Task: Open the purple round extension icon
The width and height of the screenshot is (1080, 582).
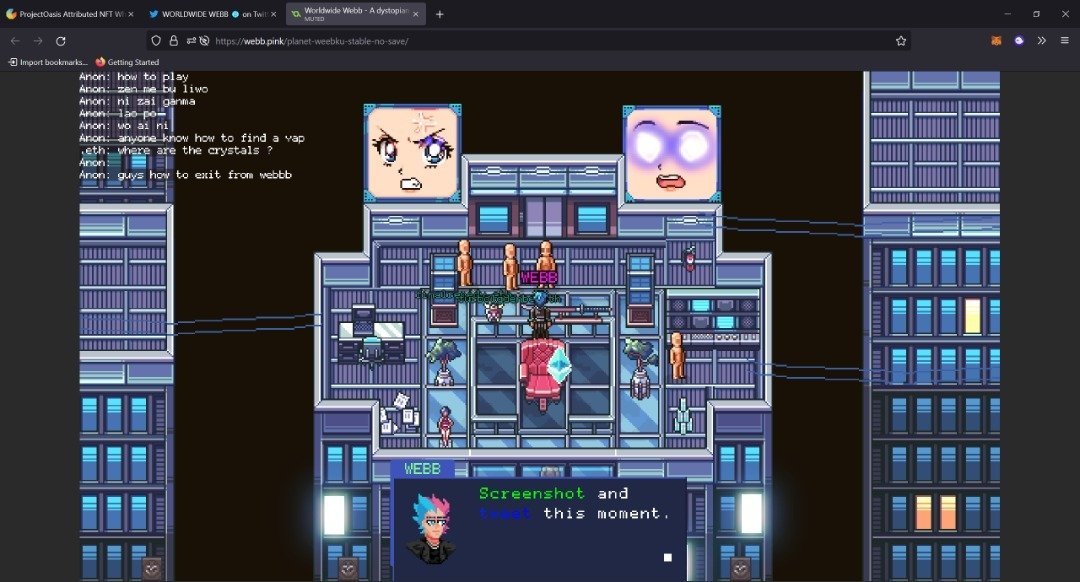Action: [x=1019, y=41]
